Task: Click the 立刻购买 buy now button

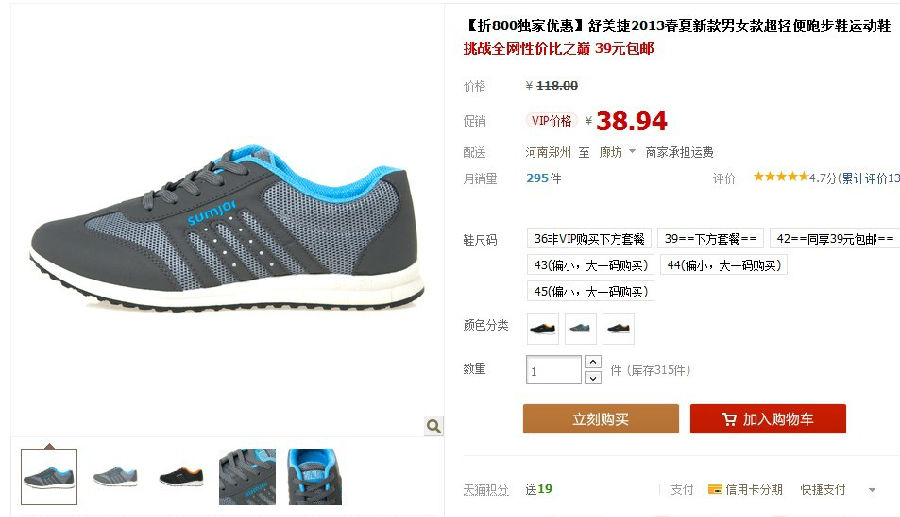Action: coord(600,419)
